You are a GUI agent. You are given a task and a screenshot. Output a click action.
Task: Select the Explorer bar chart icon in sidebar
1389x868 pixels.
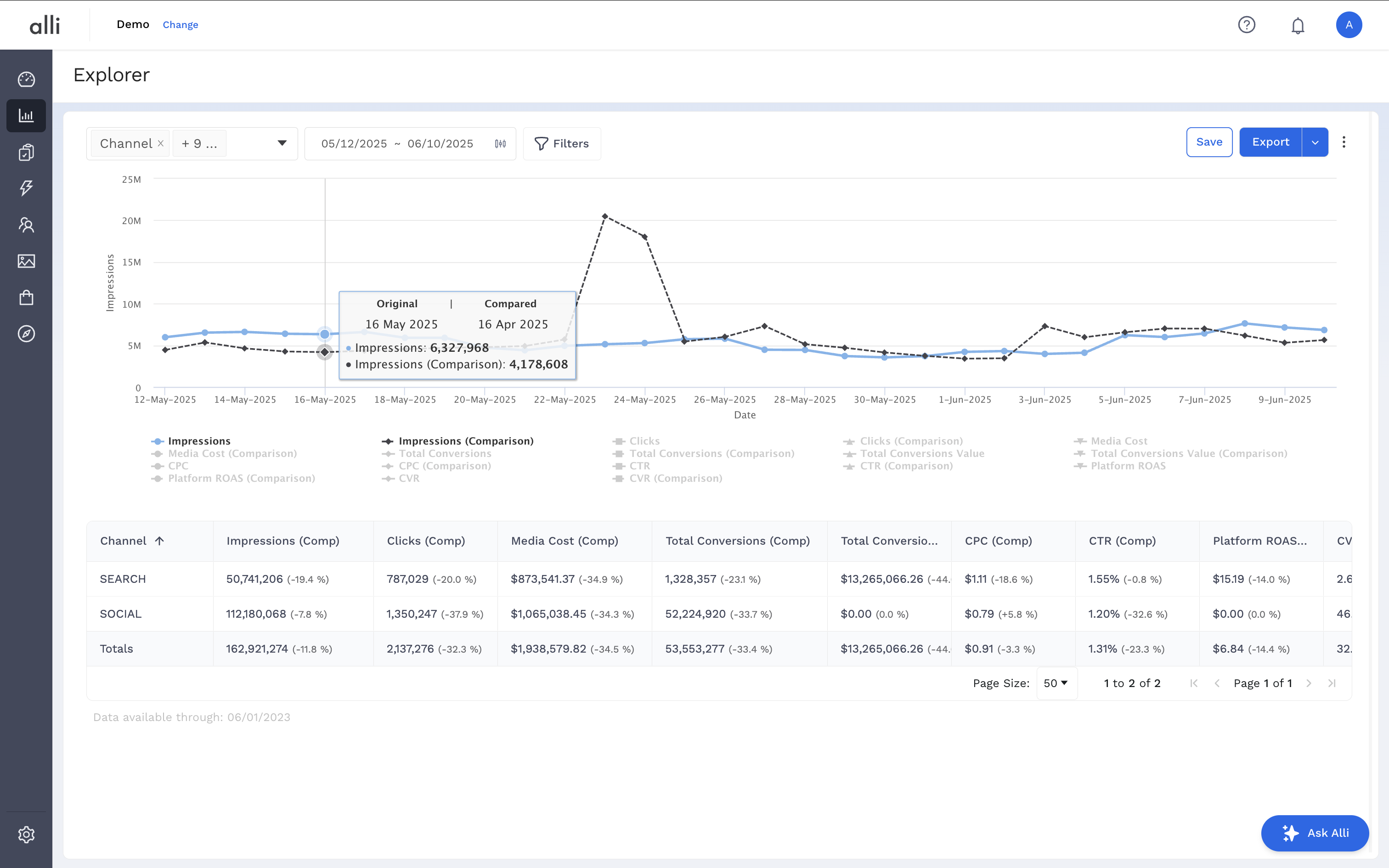coord(26,115)
